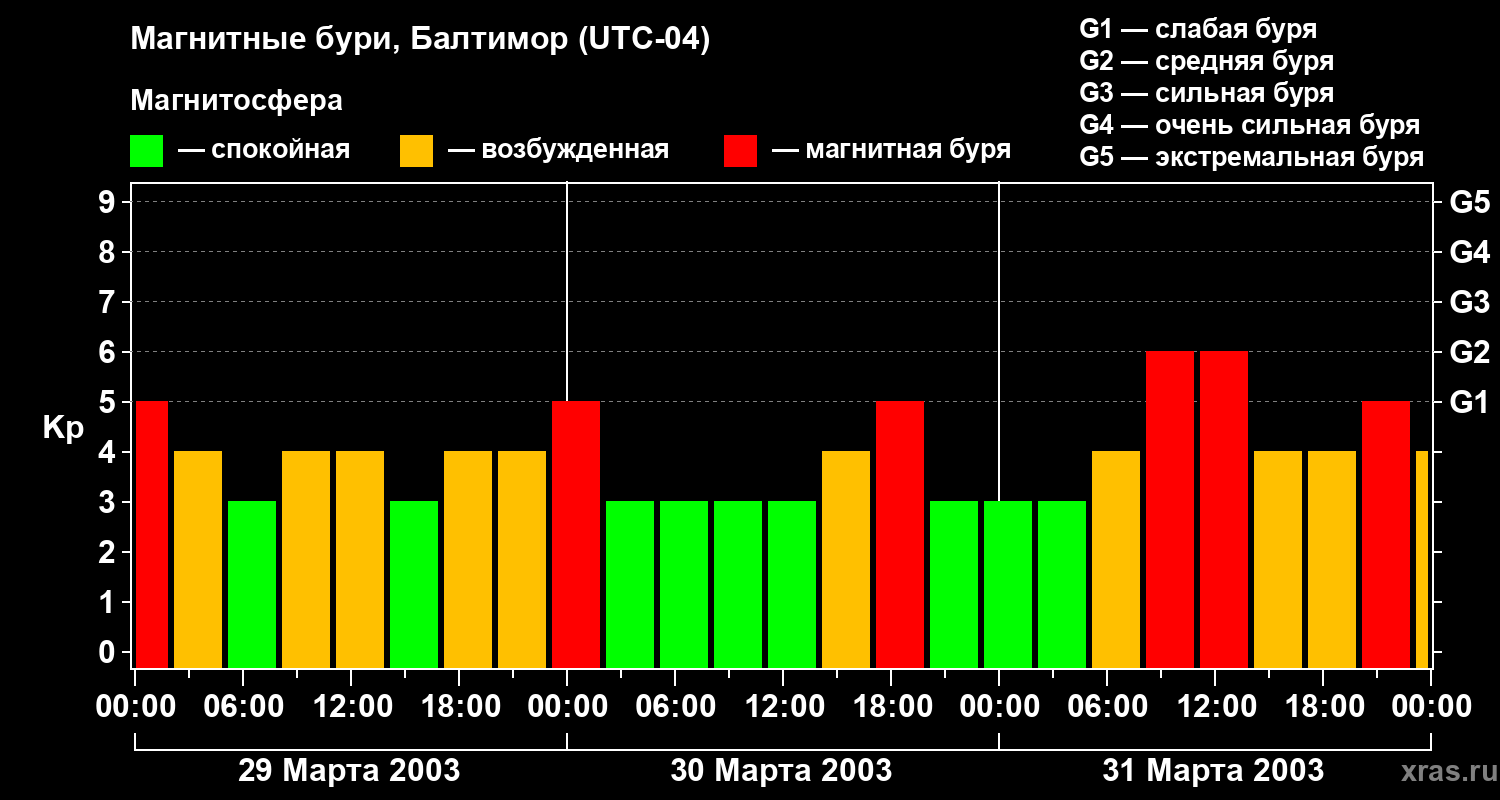1500x800 pixels.
Task: Click the yellow 'возбужденная' legend swatch
Action: click(x=416, y=151)
